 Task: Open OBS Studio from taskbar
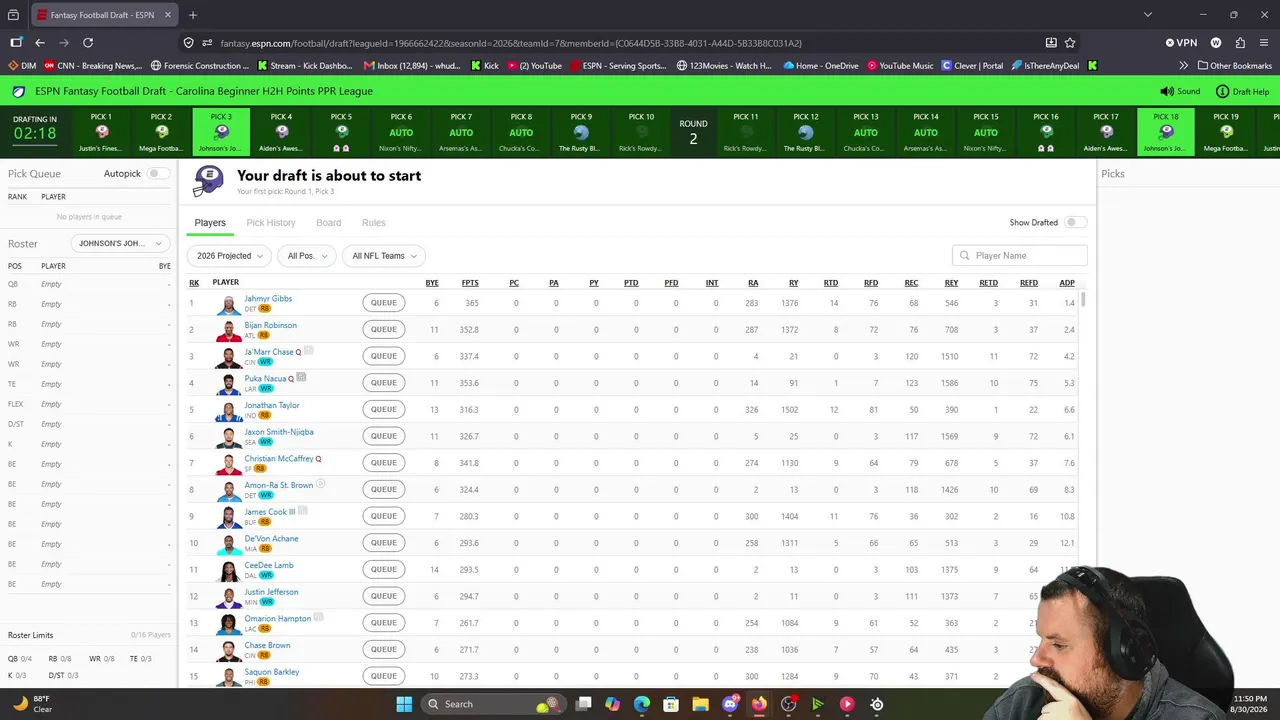coord(789,704)
